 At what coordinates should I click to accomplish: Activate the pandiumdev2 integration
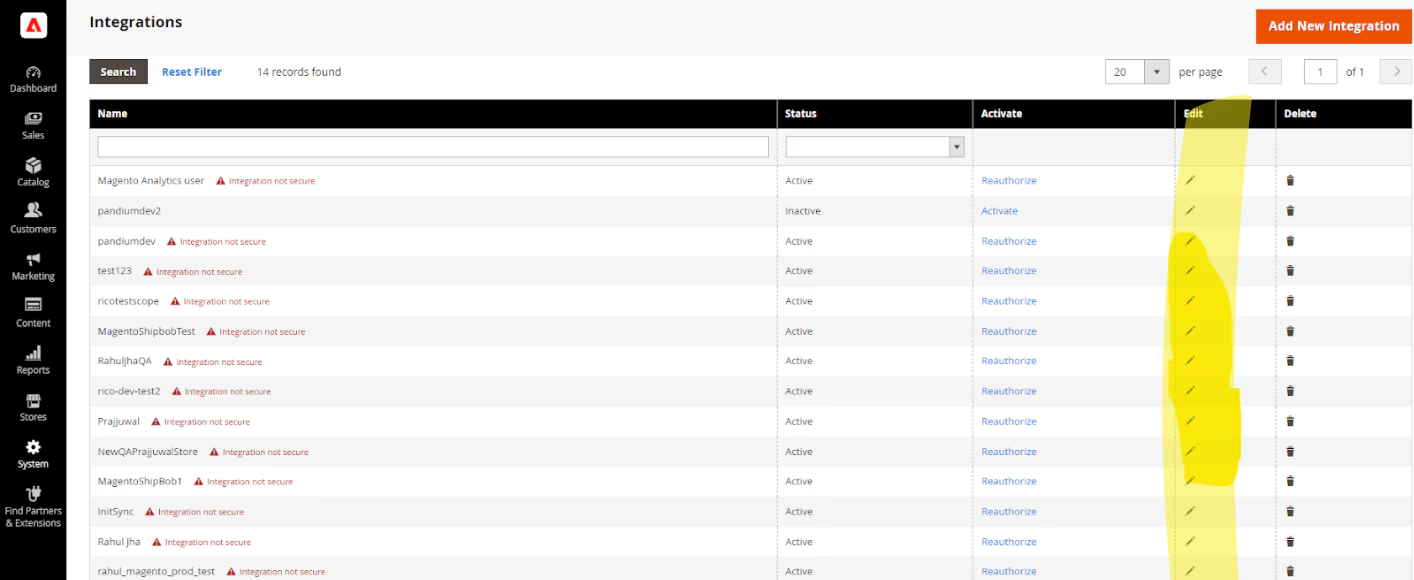pos(999,211)
